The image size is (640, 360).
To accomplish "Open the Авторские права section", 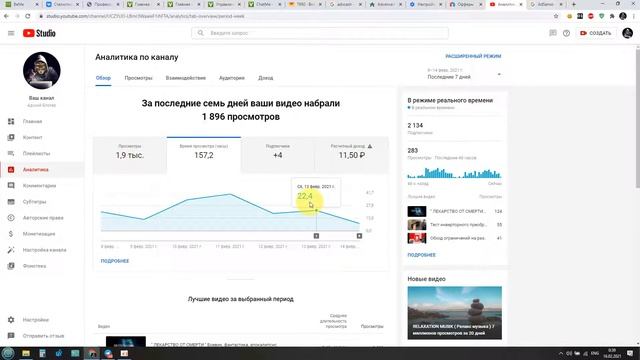I will point(43,218).
